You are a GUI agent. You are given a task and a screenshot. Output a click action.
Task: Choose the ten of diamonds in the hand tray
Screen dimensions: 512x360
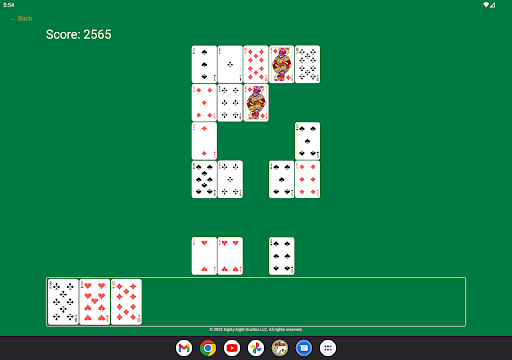[126, 302]
